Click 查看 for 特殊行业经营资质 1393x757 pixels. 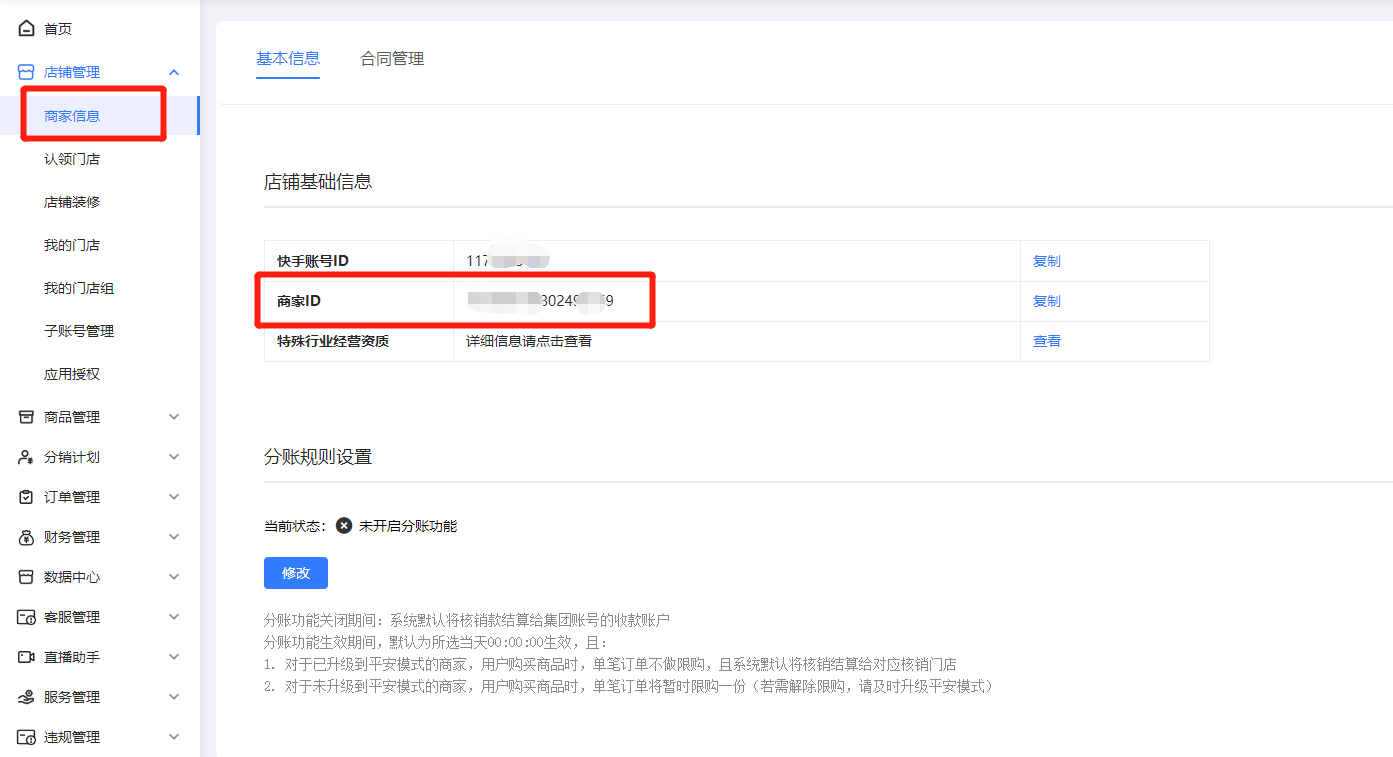pos(1046,341)
